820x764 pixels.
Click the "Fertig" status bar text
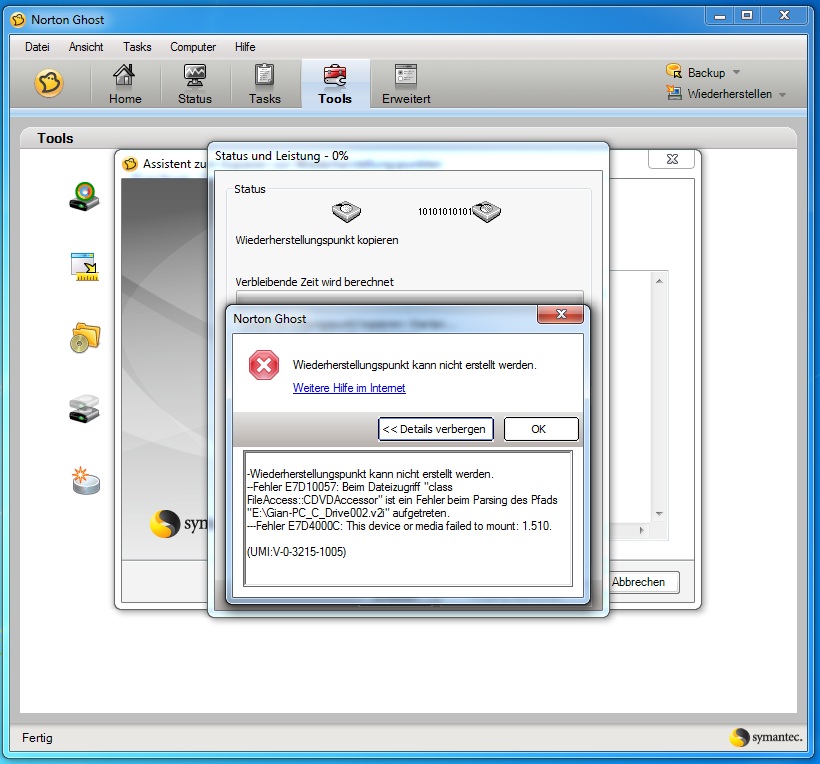click(x=37, y=738)
